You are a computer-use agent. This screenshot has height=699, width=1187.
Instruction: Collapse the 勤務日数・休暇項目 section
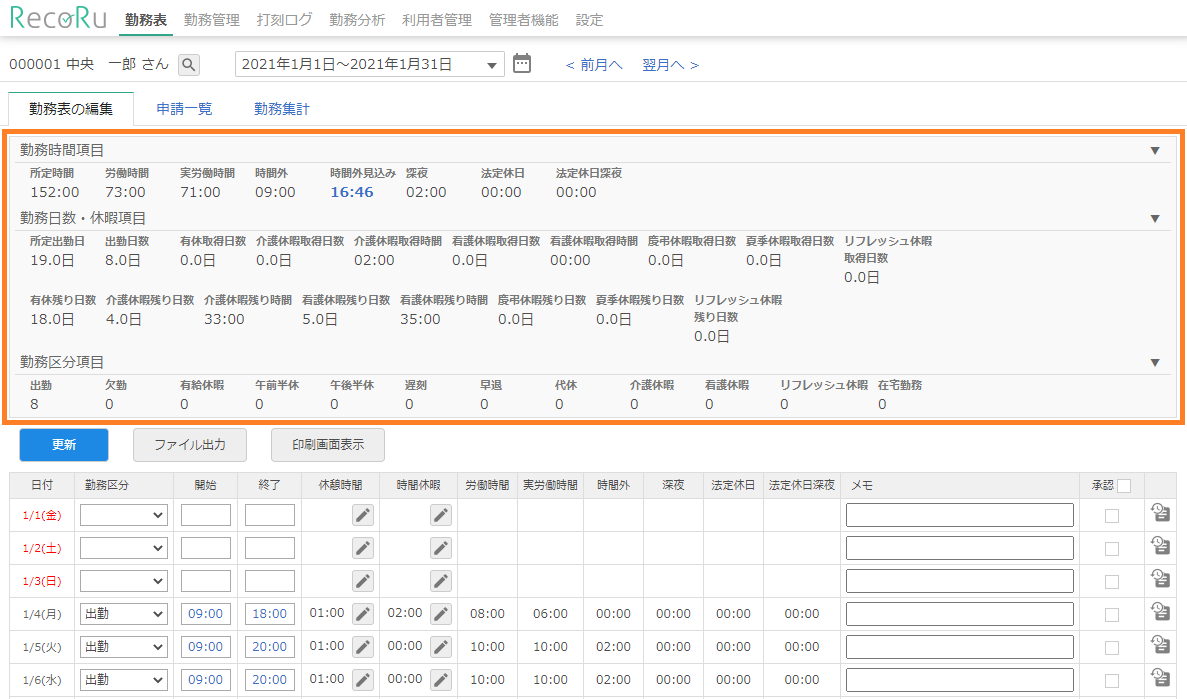pos(1155,219)
